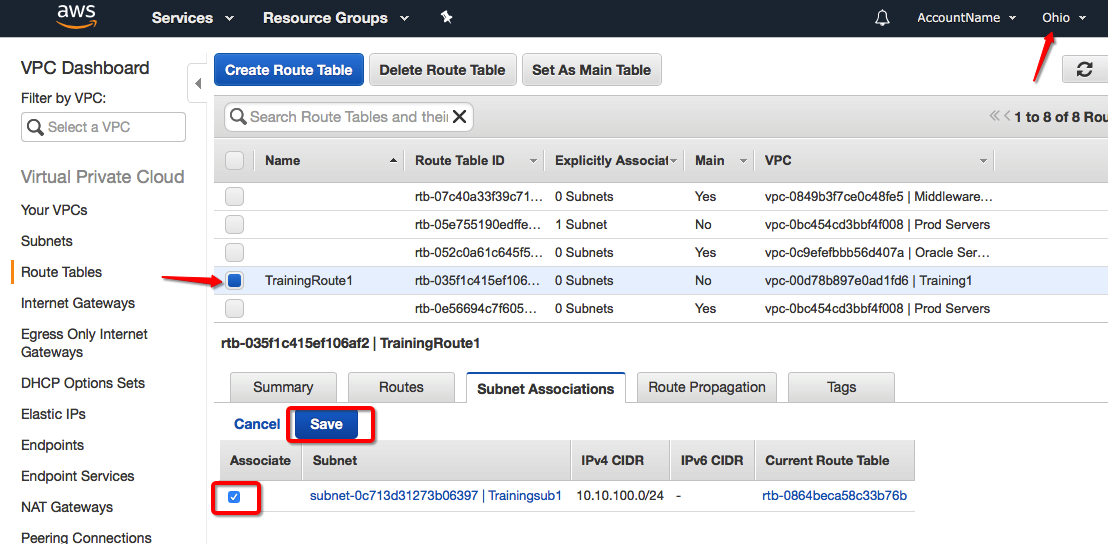This screenshot has width=1108, height=544.
Task: Clear the route table search with X
Action: coord(460,117)
